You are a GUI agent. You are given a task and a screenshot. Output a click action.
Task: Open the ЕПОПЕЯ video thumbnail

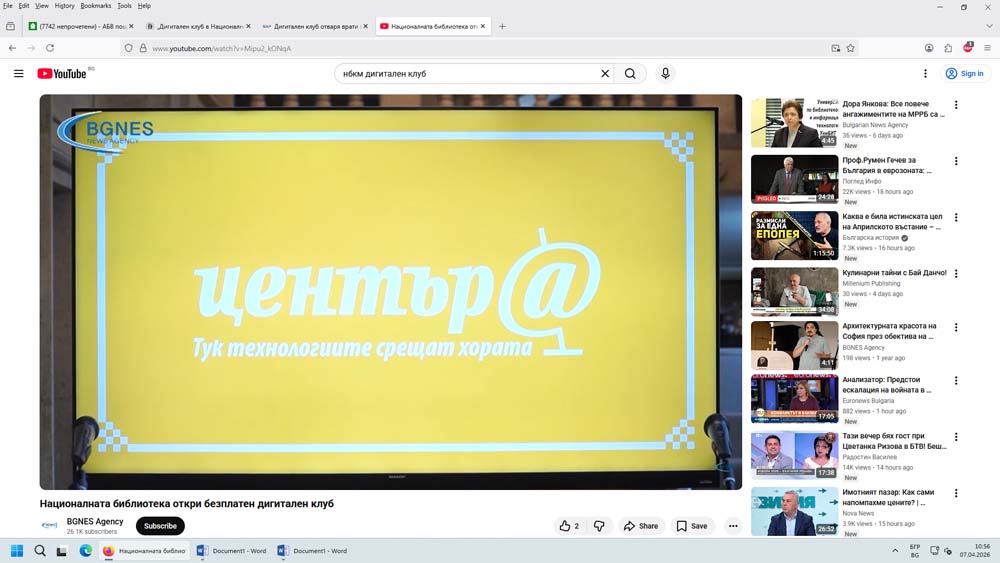coord(794,235)
